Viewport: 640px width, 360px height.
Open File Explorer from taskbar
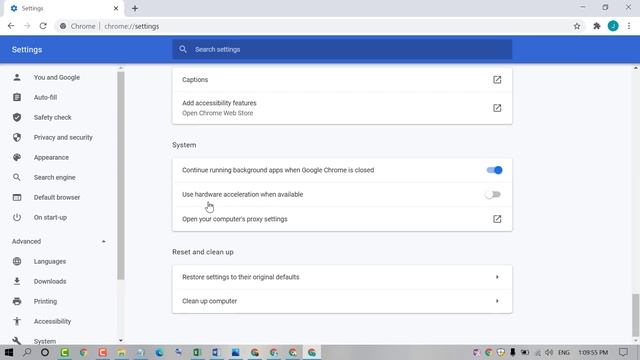(121, 352)
